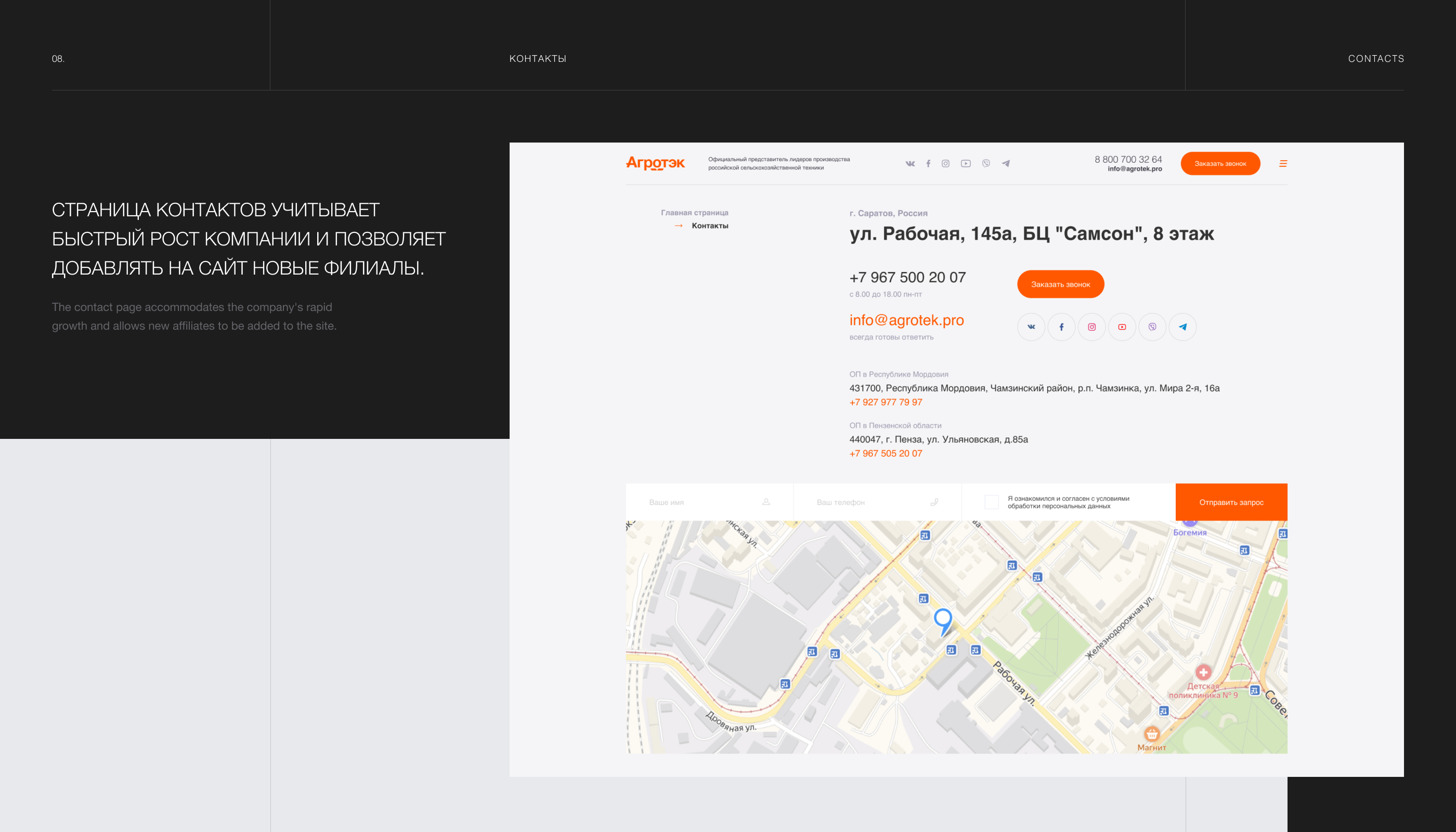Open the hamburger menu icon
This screenshot has height=832, width=1456.
pyautogui.click(x=1283, y=163)
